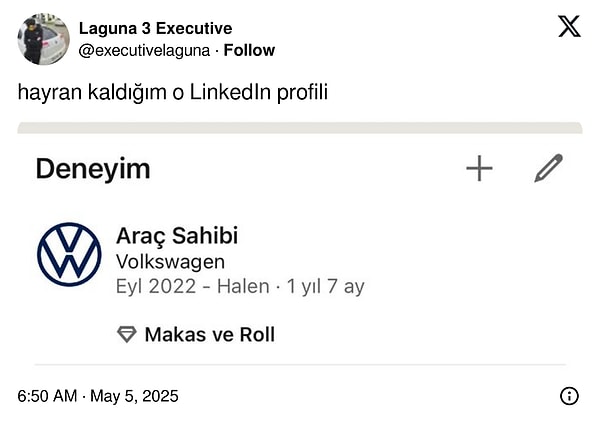The height and width of the screenshot is (426, 600).
Task: Select the Deneyim section heading
Action: click(93, 169)
